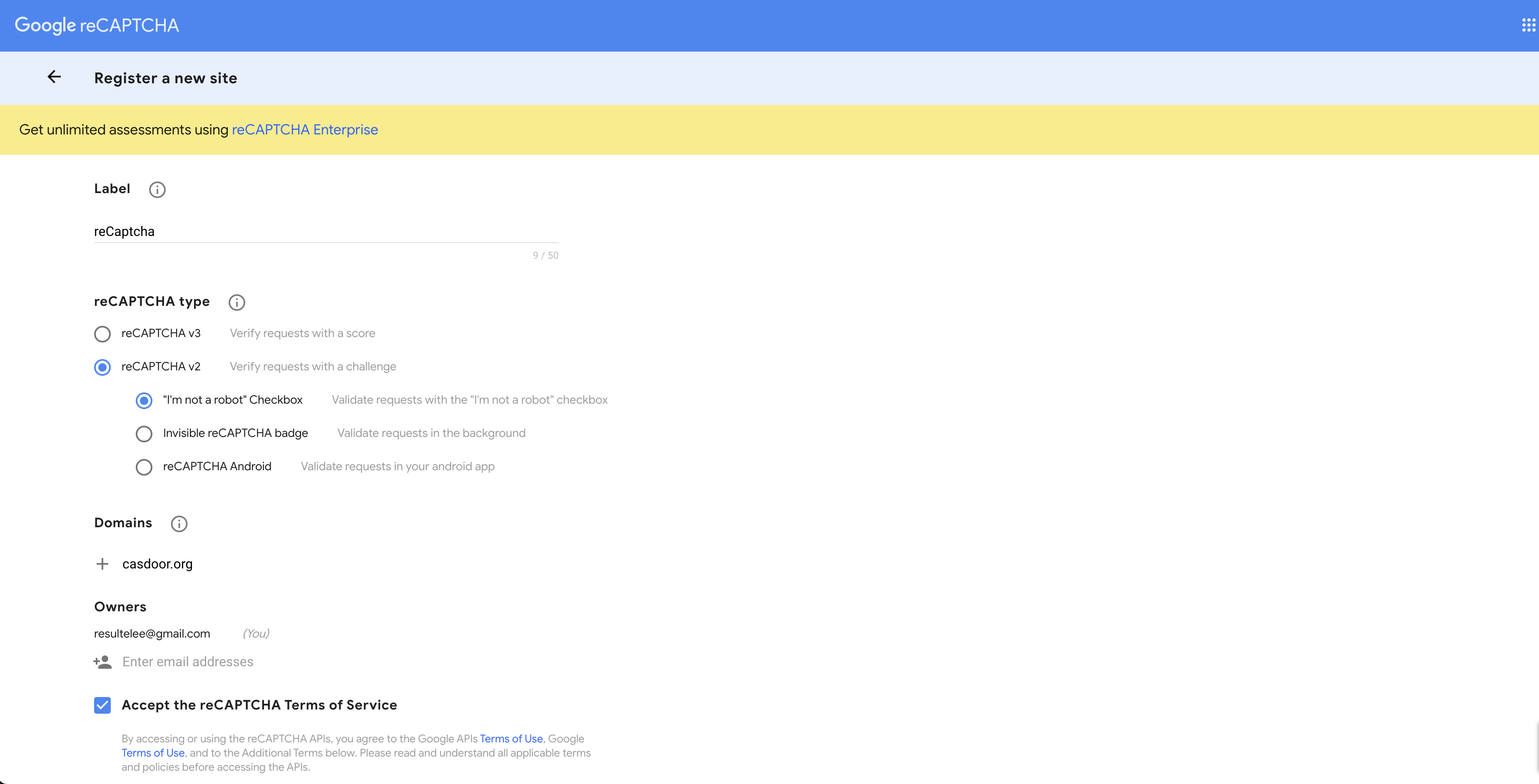
Task: Click the resultelee@gmail.com owner entry
Action: click(x=152, y=633)
